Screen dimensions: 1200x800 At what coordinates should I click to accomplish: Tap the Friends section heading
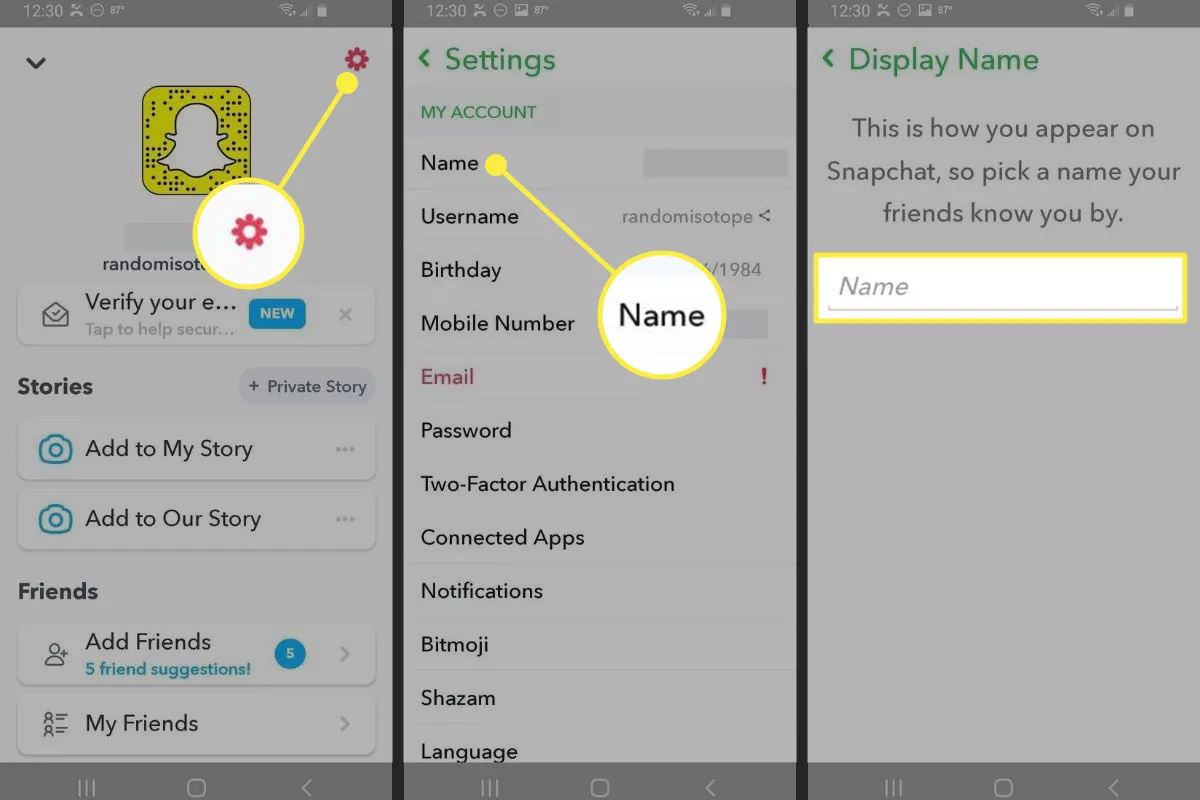pyautogui.click(x=58, y=591)
